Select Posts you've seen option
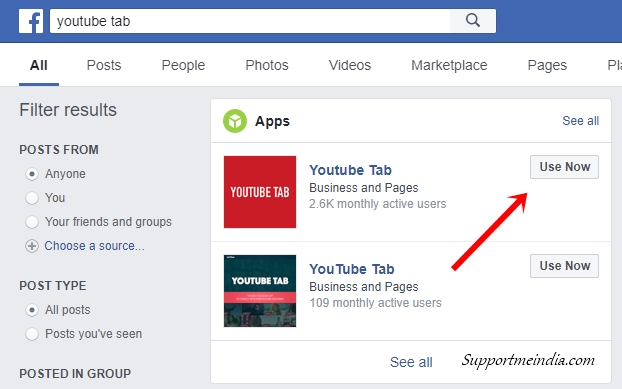Image resolution: width=622 pixels, height=389 pixels. tap(32, 334)
